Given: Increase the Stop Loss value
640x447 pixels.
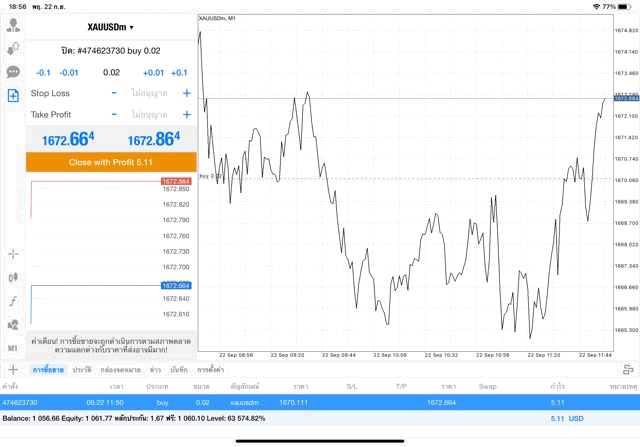Looking at the screenshot, I should coord(186,93).
